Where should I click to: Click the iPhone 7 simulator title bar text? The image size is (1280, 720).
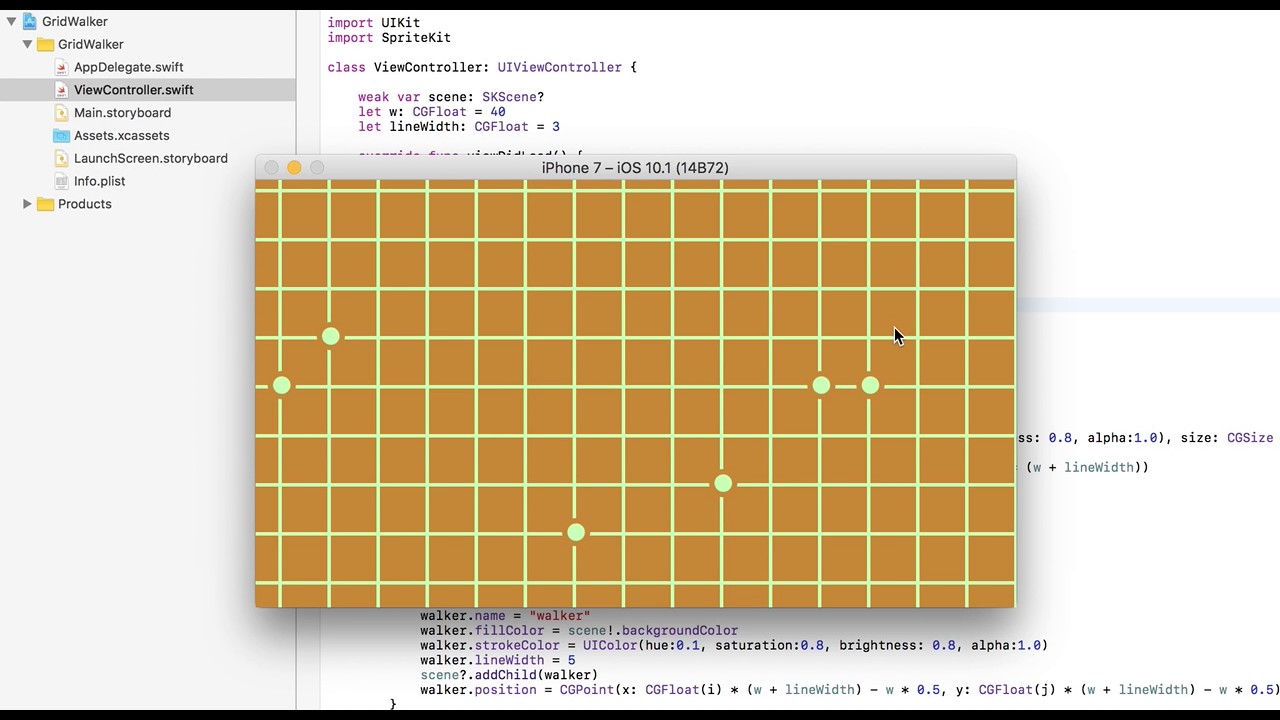point(635,168)
